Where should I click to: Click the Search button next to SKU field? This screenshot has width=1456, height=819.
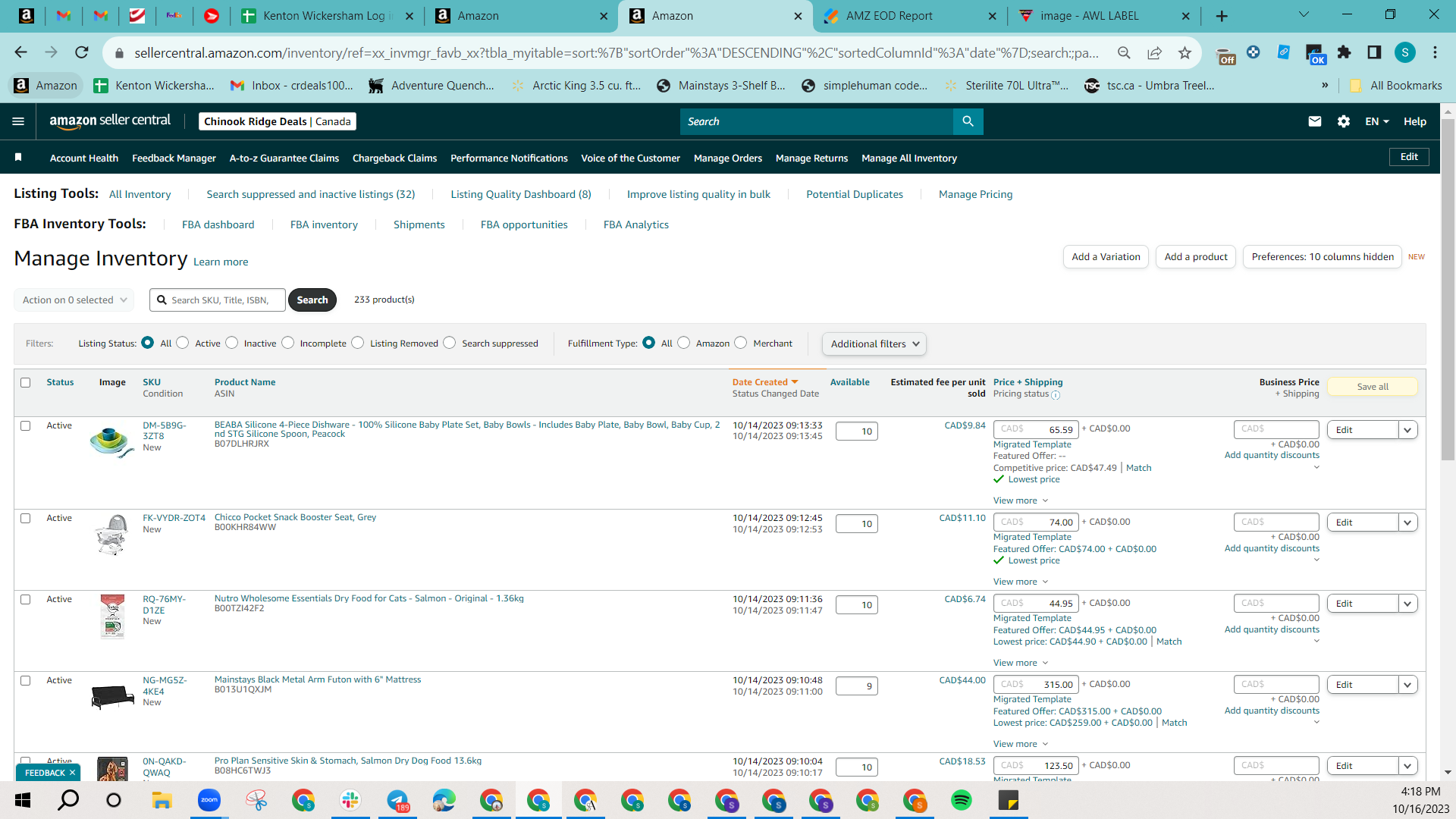pos(312,300)
